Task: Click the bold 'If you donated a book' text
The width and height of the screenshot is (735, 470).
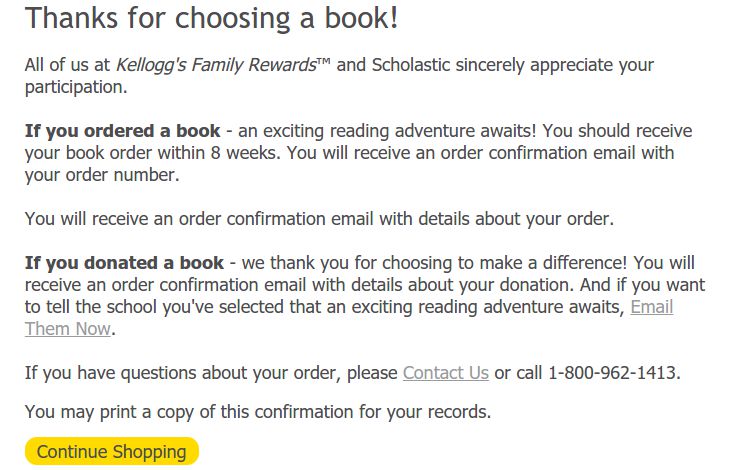Action: 125,263
